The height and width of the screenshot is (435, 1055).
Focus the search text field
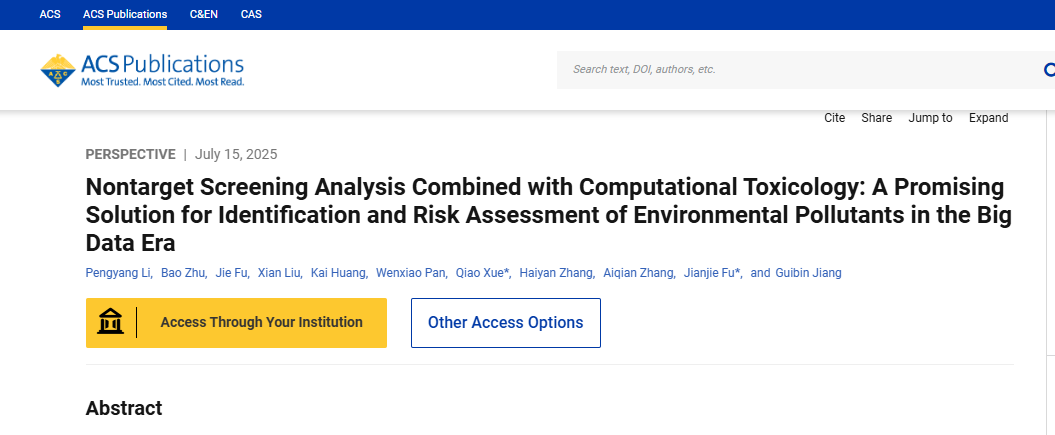[801, 69]
